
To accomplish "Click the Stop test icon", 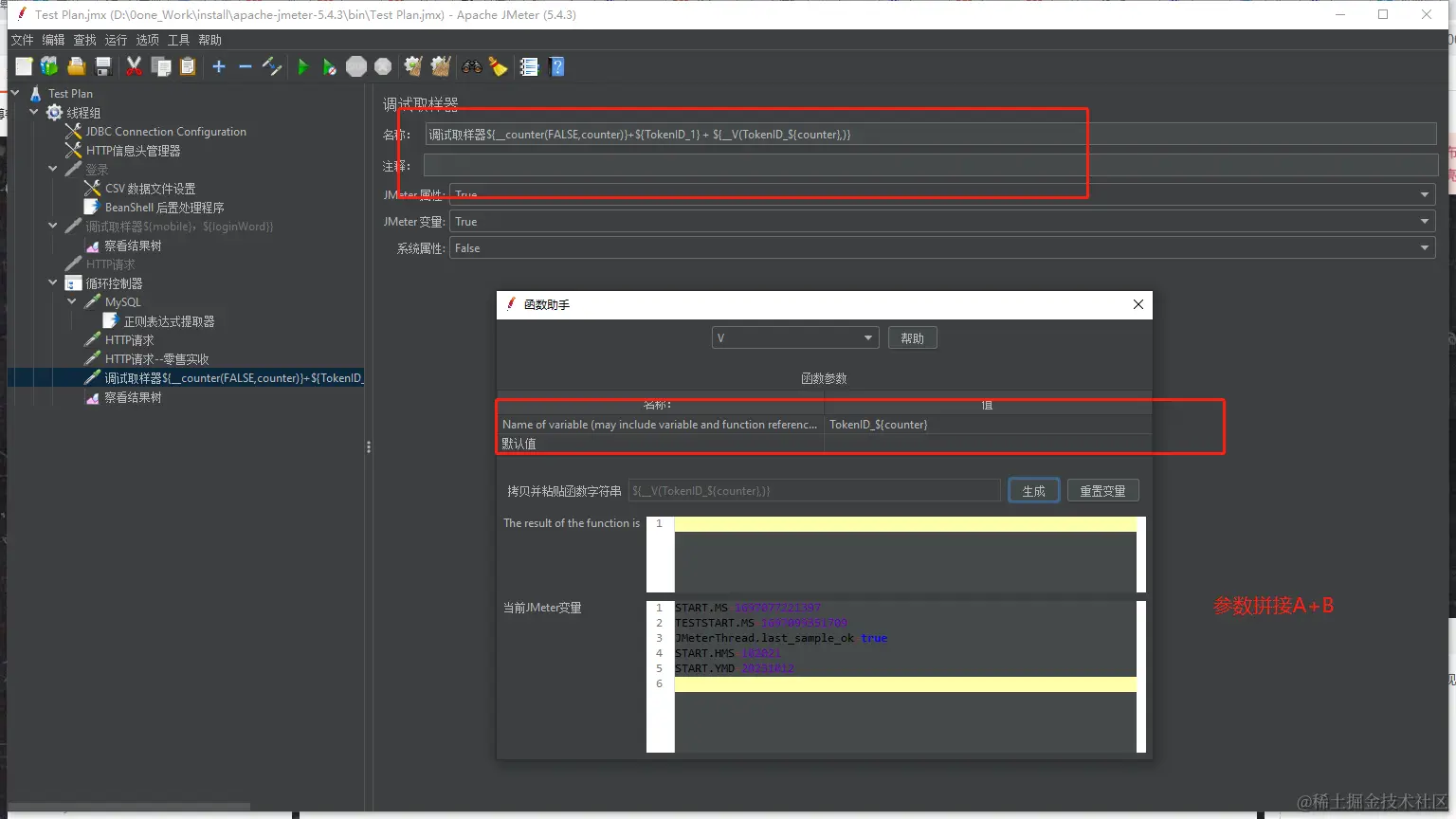I will (356, 66).
